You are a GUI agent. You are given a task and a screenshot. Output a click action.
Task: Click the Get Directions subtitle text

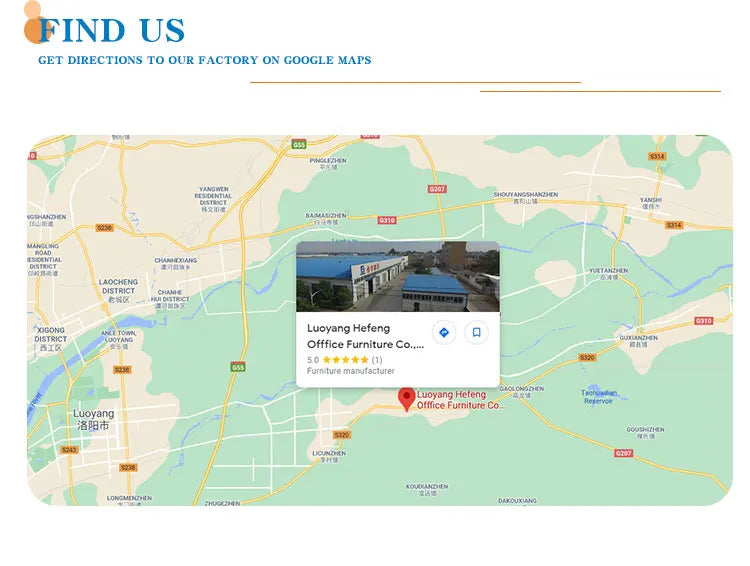coord(205,60)
